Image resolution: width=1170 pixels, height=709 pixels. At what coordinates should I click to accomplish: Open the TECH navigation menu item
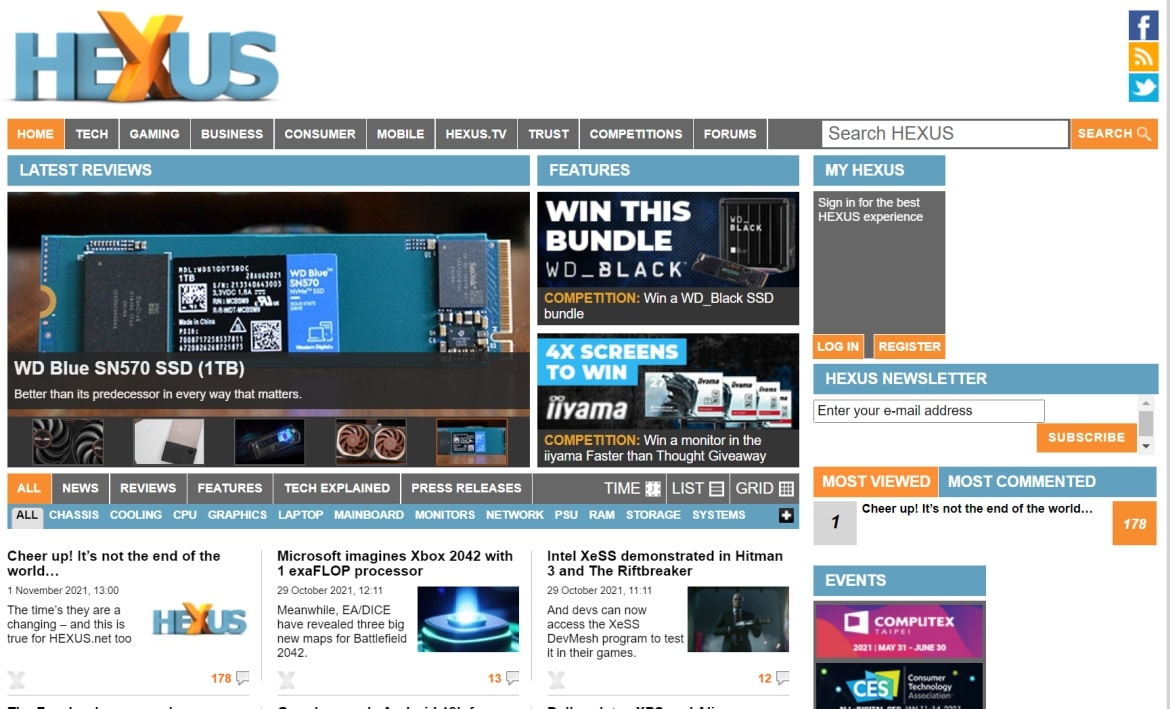92,134
